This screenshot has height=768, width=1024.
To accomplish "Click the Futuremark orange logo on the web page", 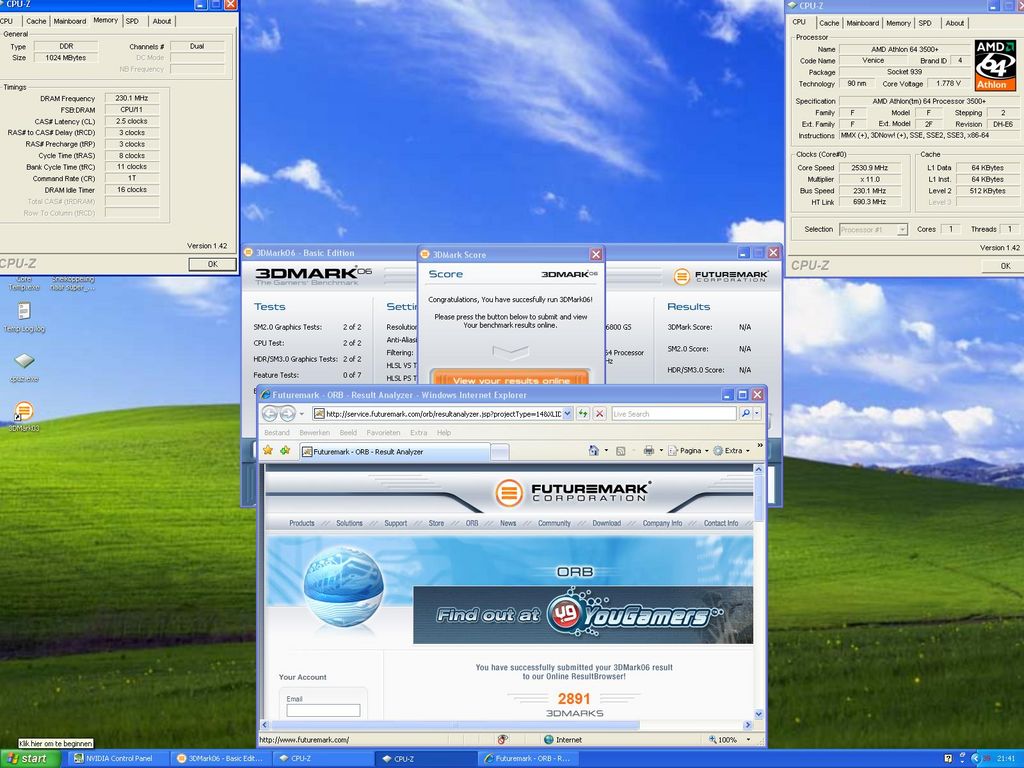I will 508,492.
